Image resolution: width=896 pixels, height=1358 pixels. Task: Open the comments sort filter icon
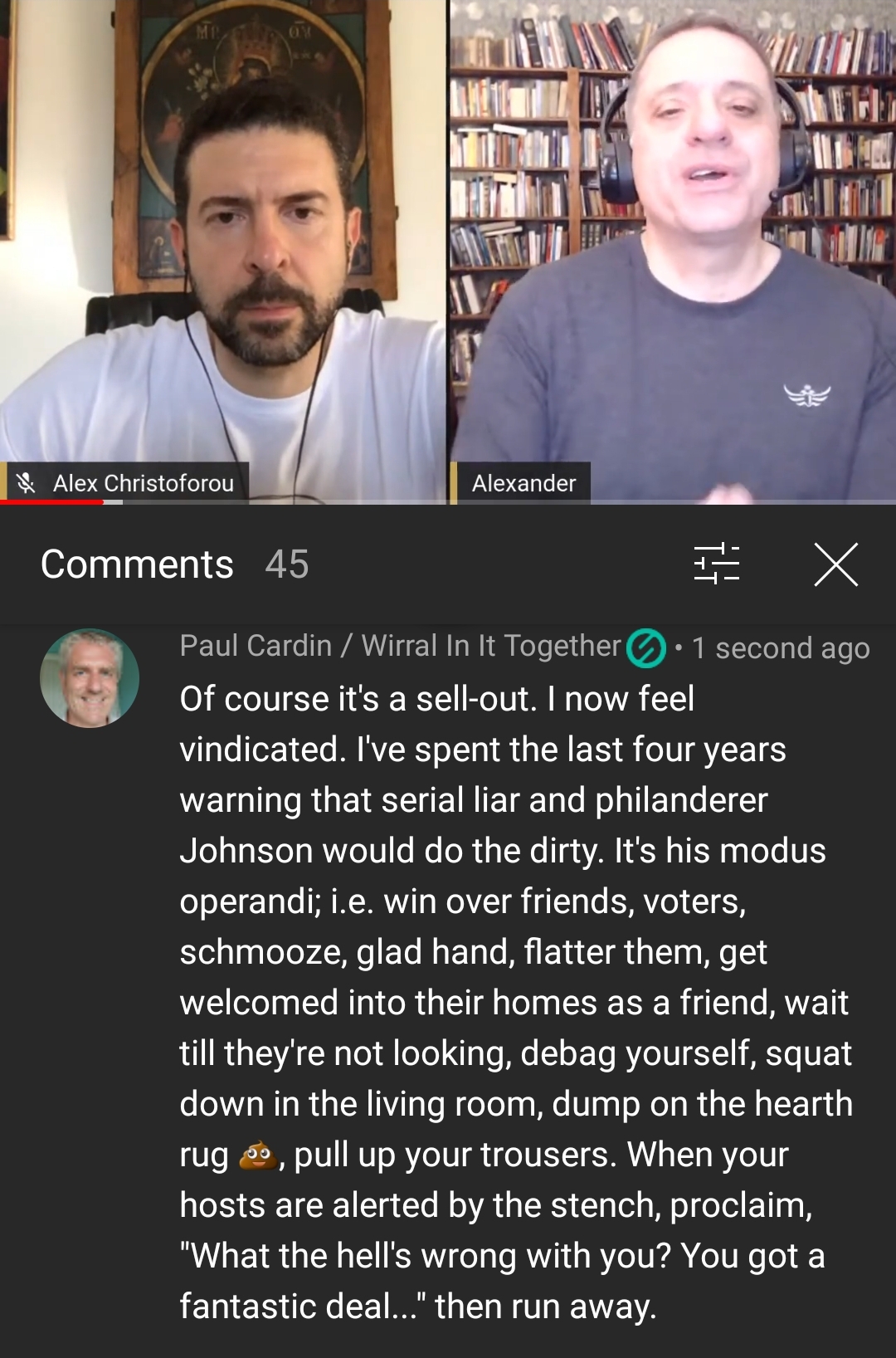[x=717, y=564]
